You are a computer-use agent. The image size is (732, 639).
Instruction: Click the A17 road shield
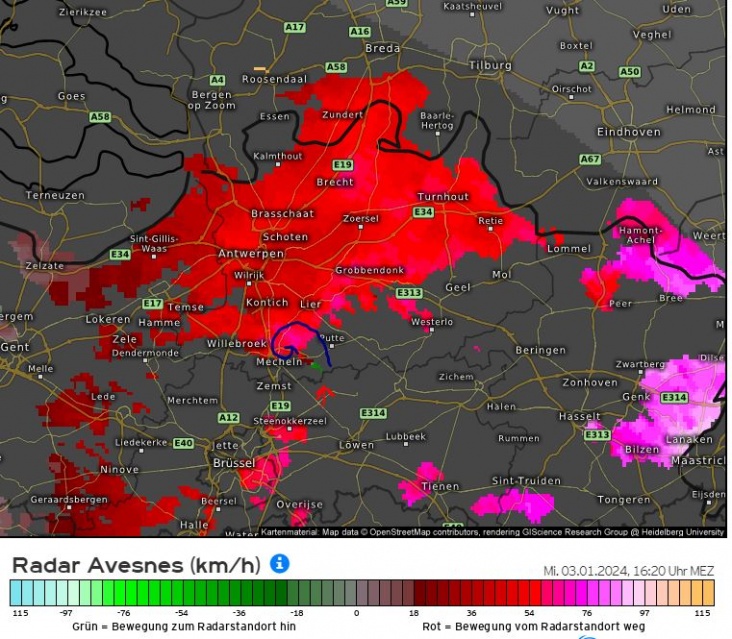[294, 28]
